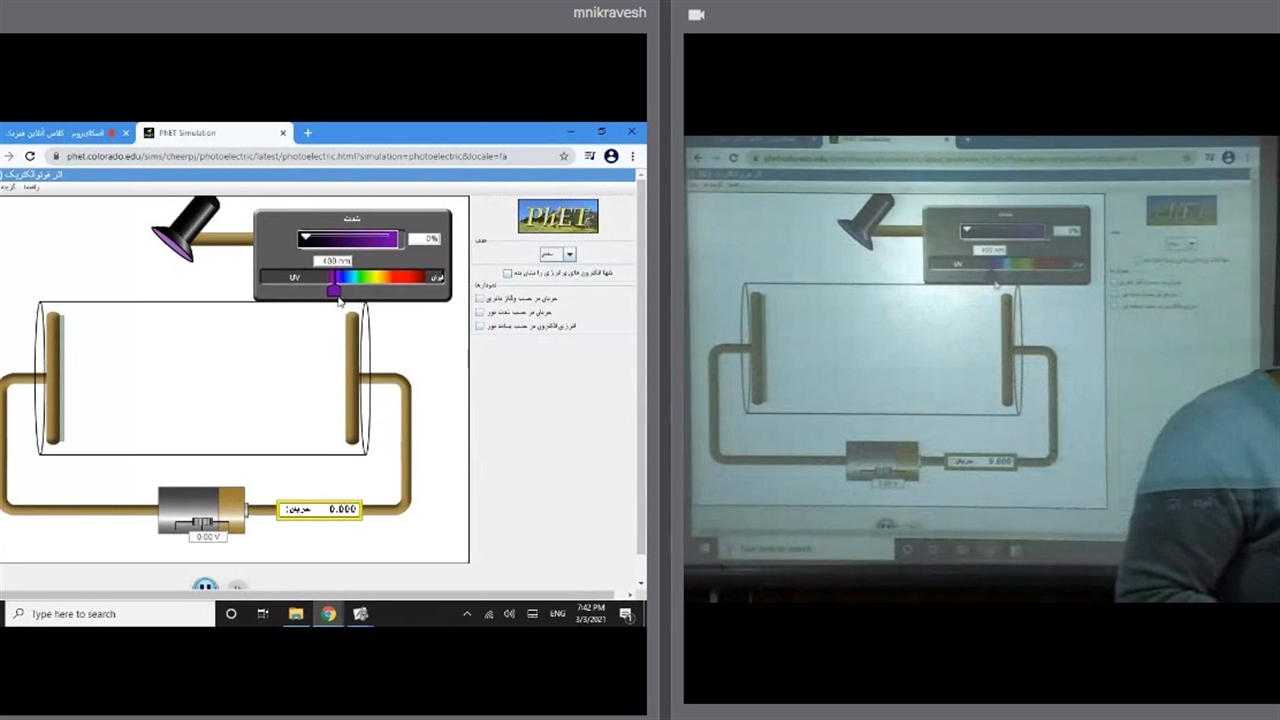Click the Task View taskbar icon

[263, 614]
